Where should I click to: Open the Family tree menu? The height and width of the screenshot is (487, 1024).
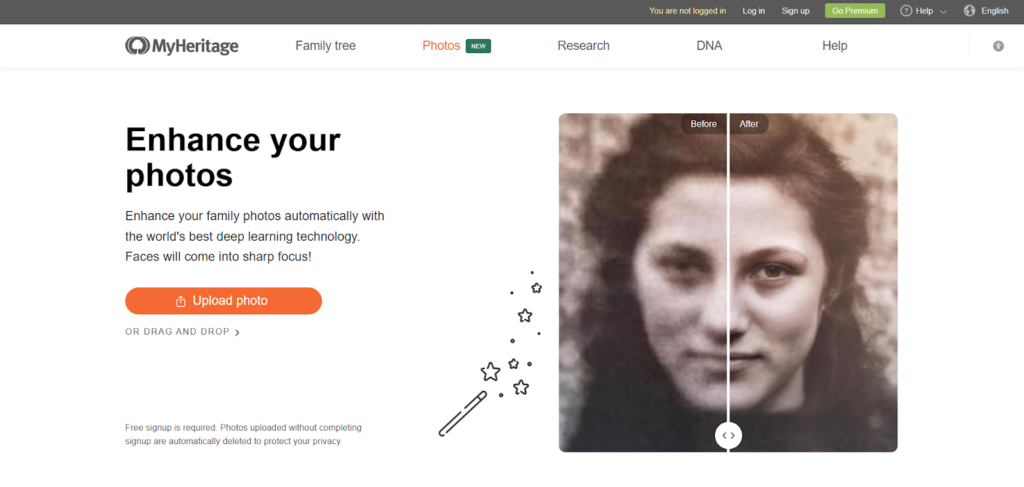[x=325, y=46]
